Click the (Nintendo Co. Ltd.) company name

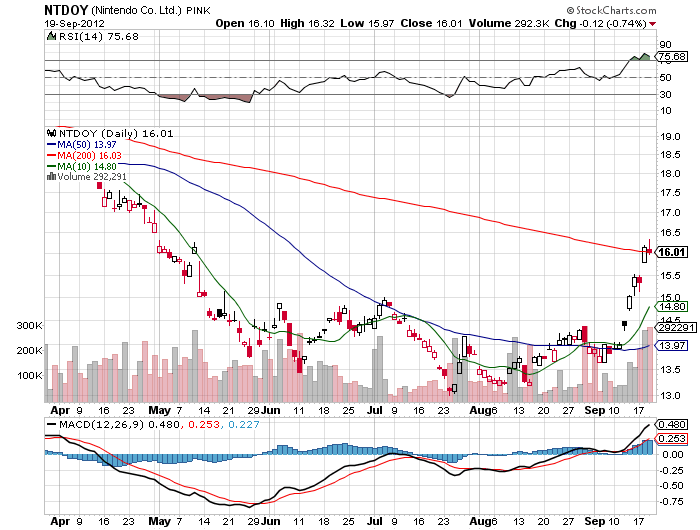click(137, 10)
